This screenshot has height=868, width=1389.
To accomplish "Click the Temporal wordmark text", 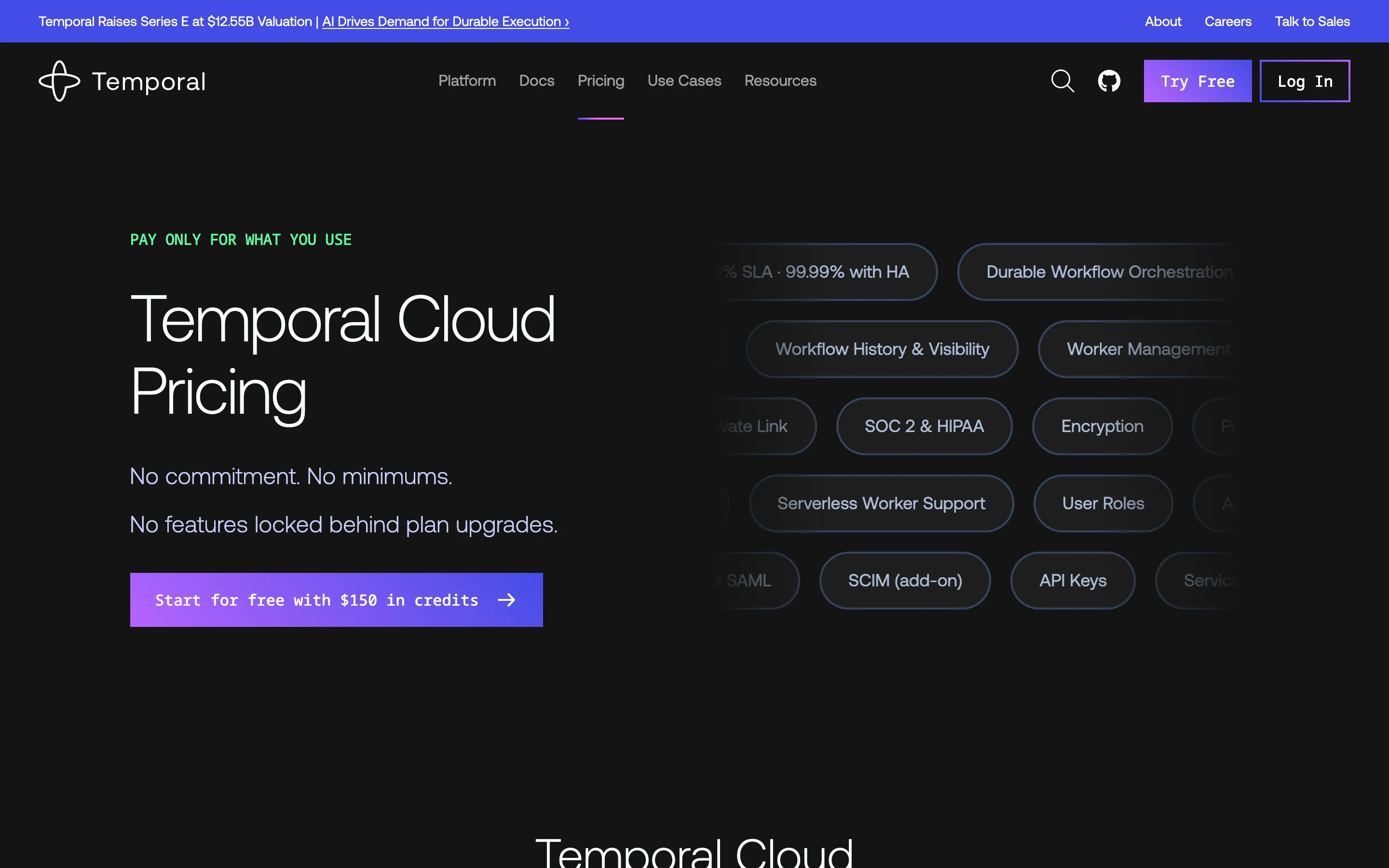I will (x=149, y=81).
